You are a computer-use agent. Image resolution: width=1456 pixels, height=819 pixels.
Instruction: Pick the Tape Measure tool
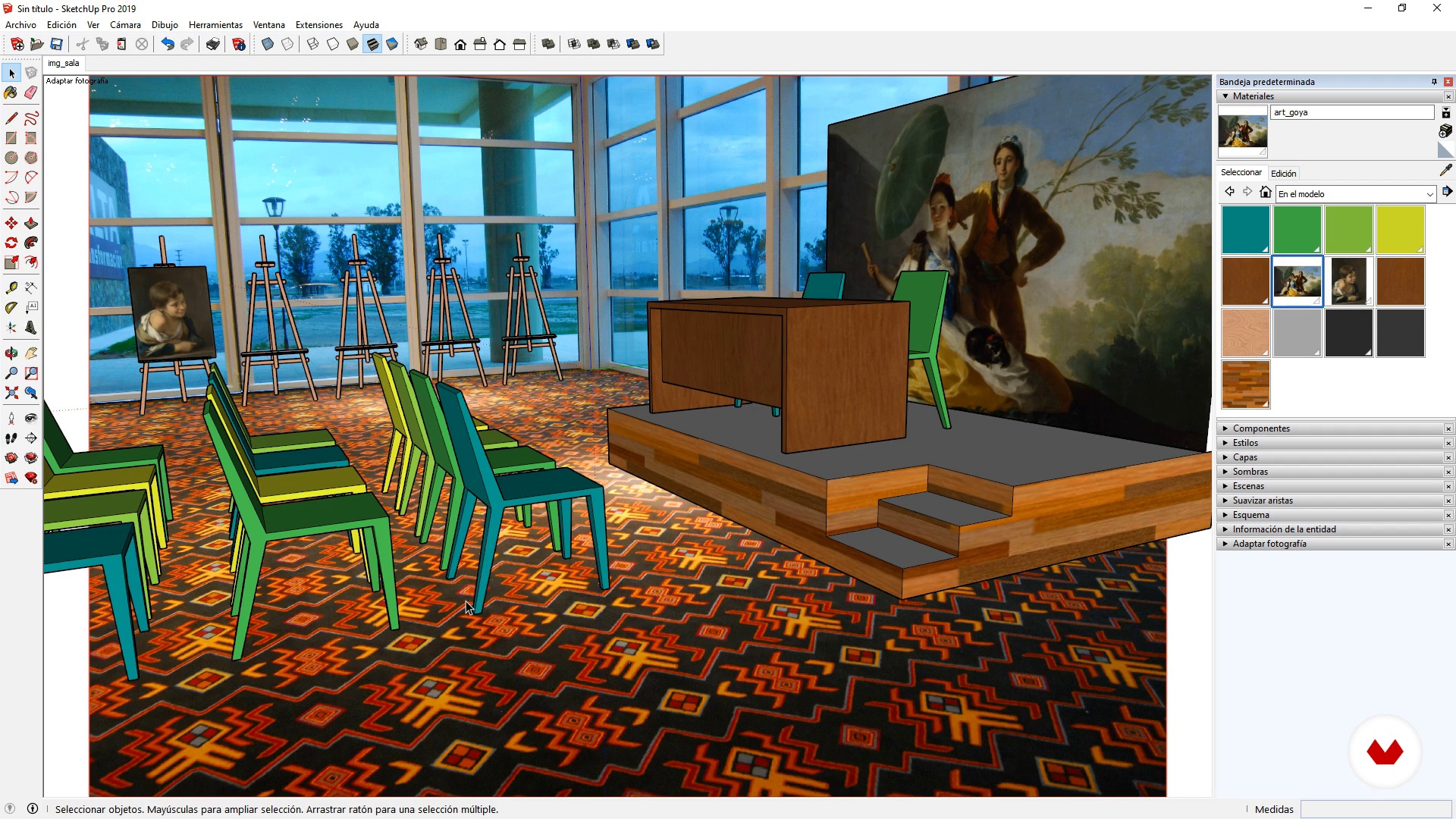click(x=11, y=288)
